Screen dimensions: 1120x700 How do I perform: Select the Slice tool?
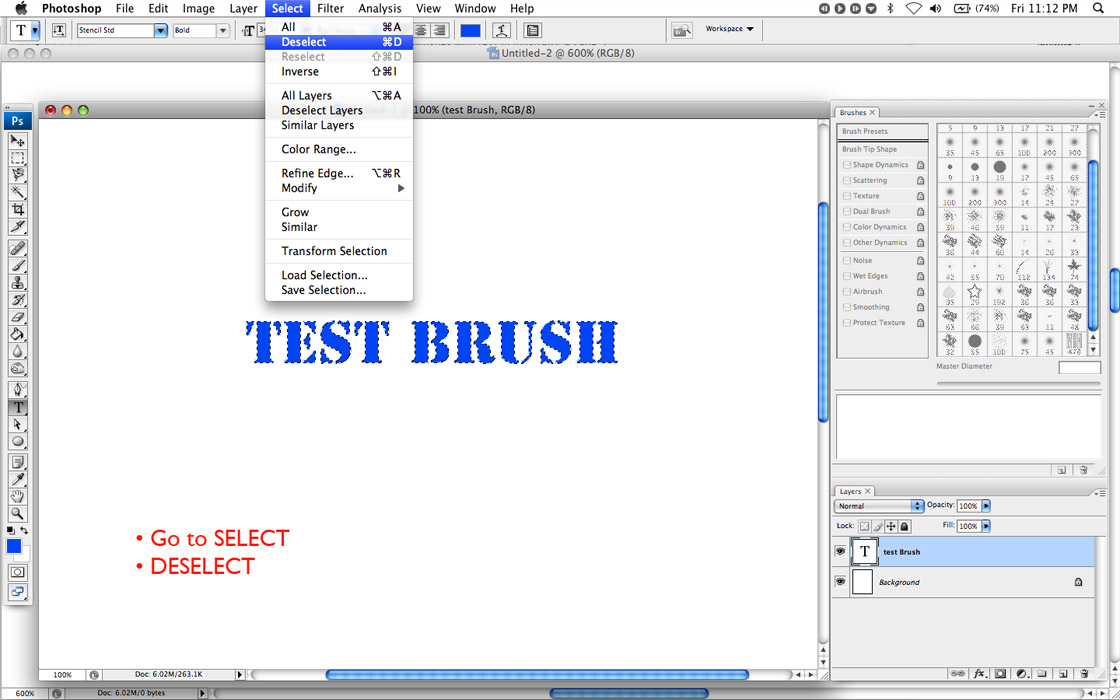[18, 226]
